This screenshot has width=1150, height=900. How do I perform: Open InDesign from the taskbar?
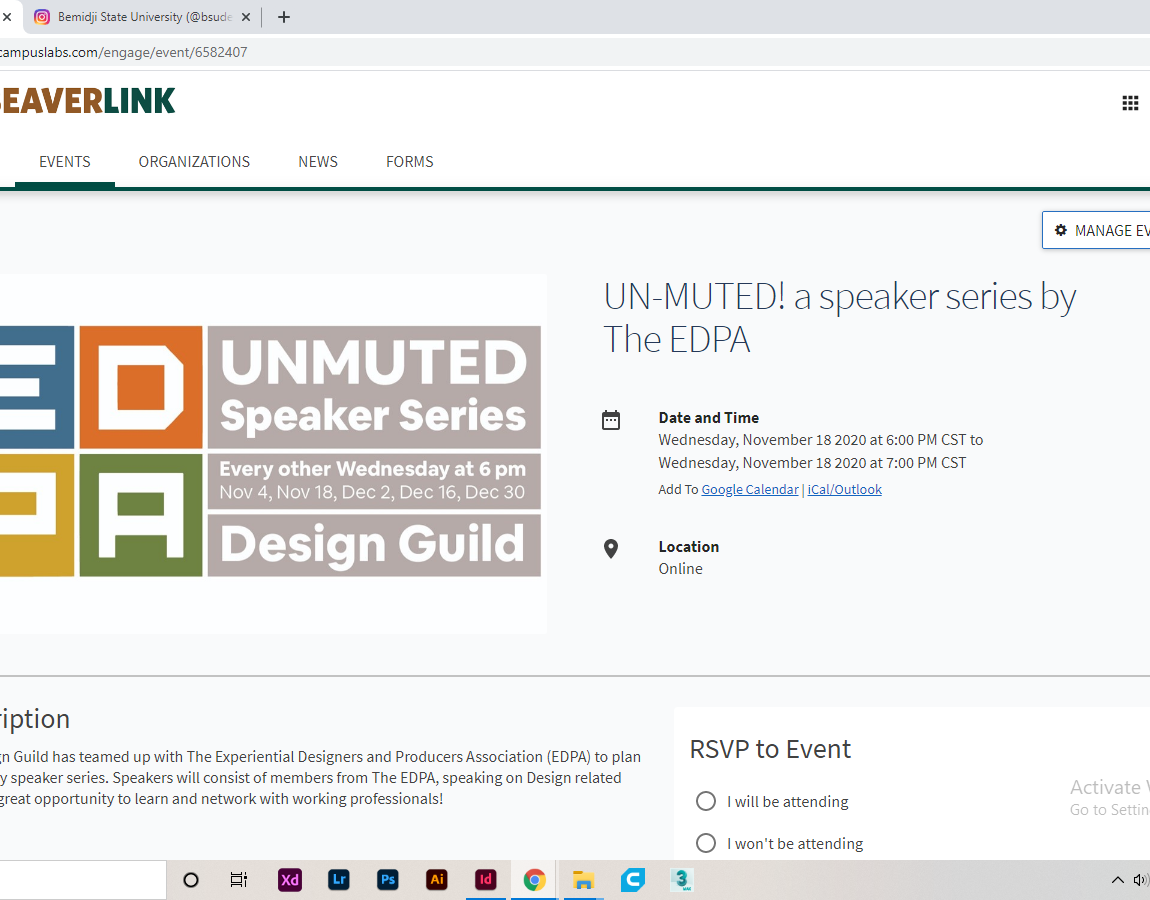pyautogui.click(x=486, y=879)
